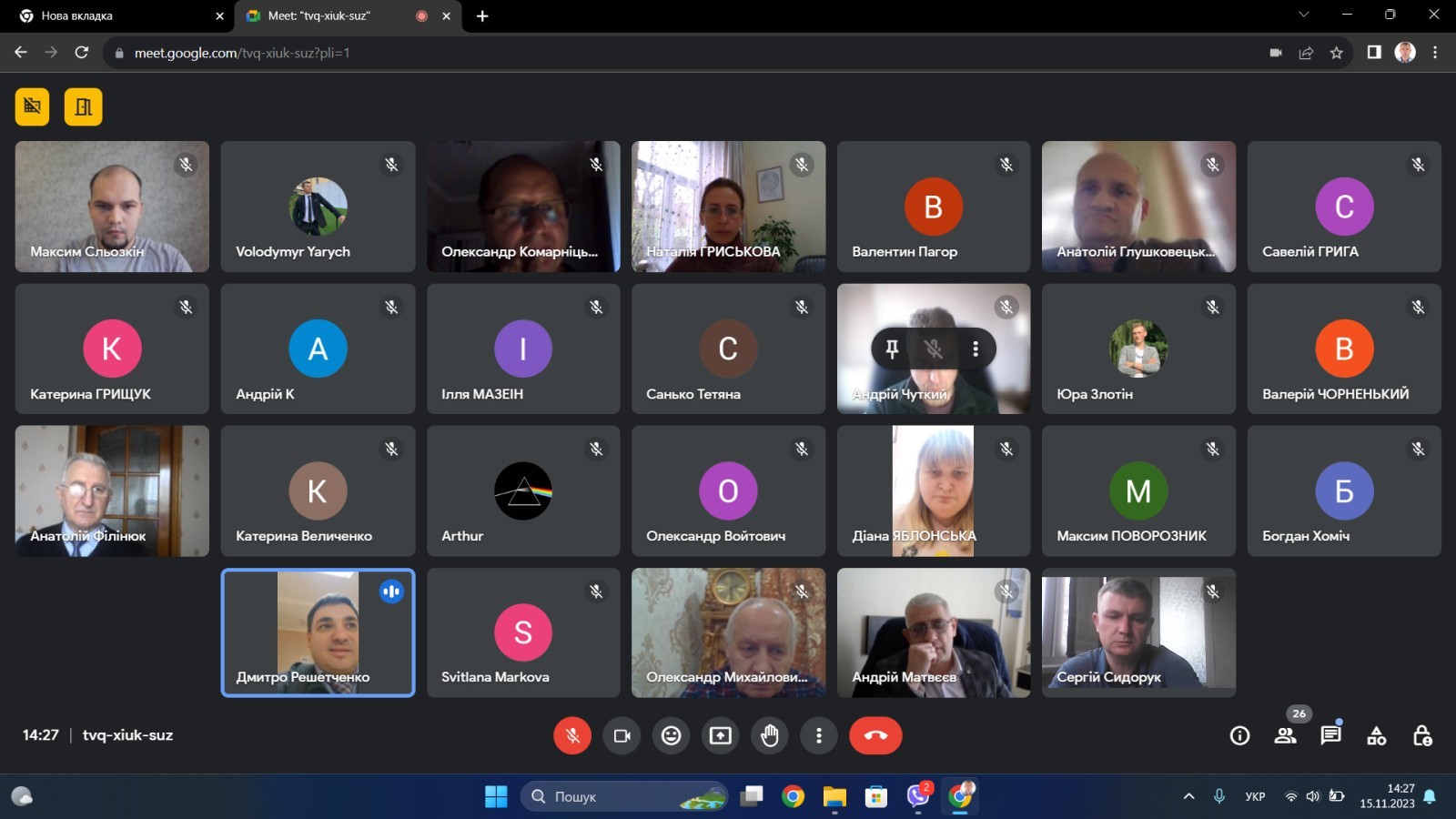Click the Windows Start button
The image size is (1456, 819).
click(x=496, y=796)
